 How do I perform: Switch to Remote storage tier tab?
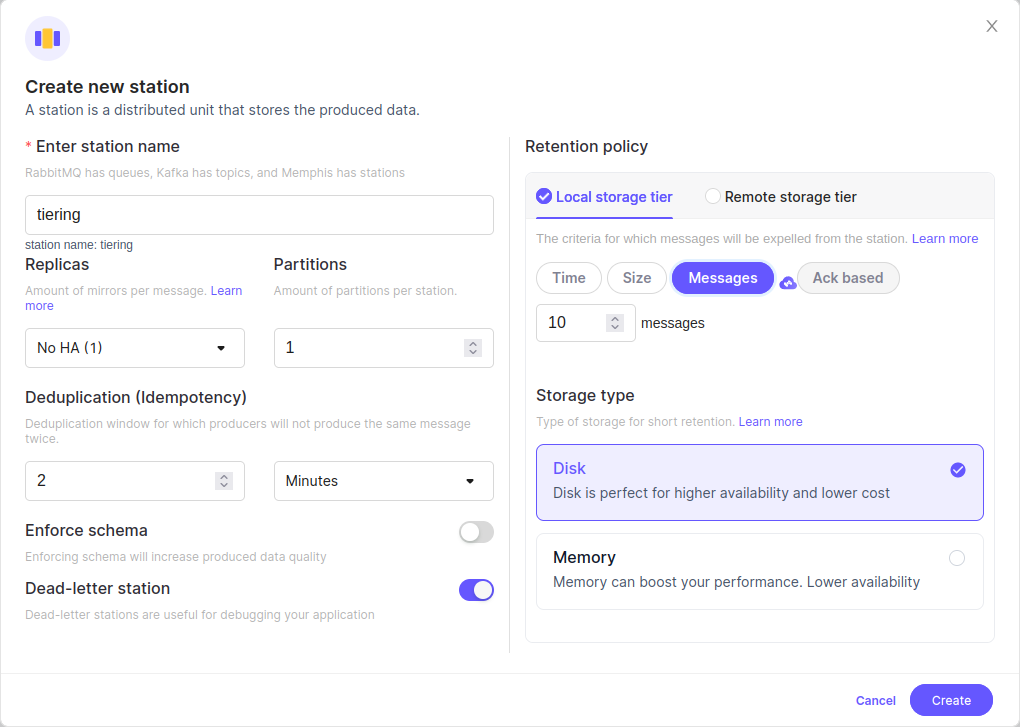click(781, 196)
